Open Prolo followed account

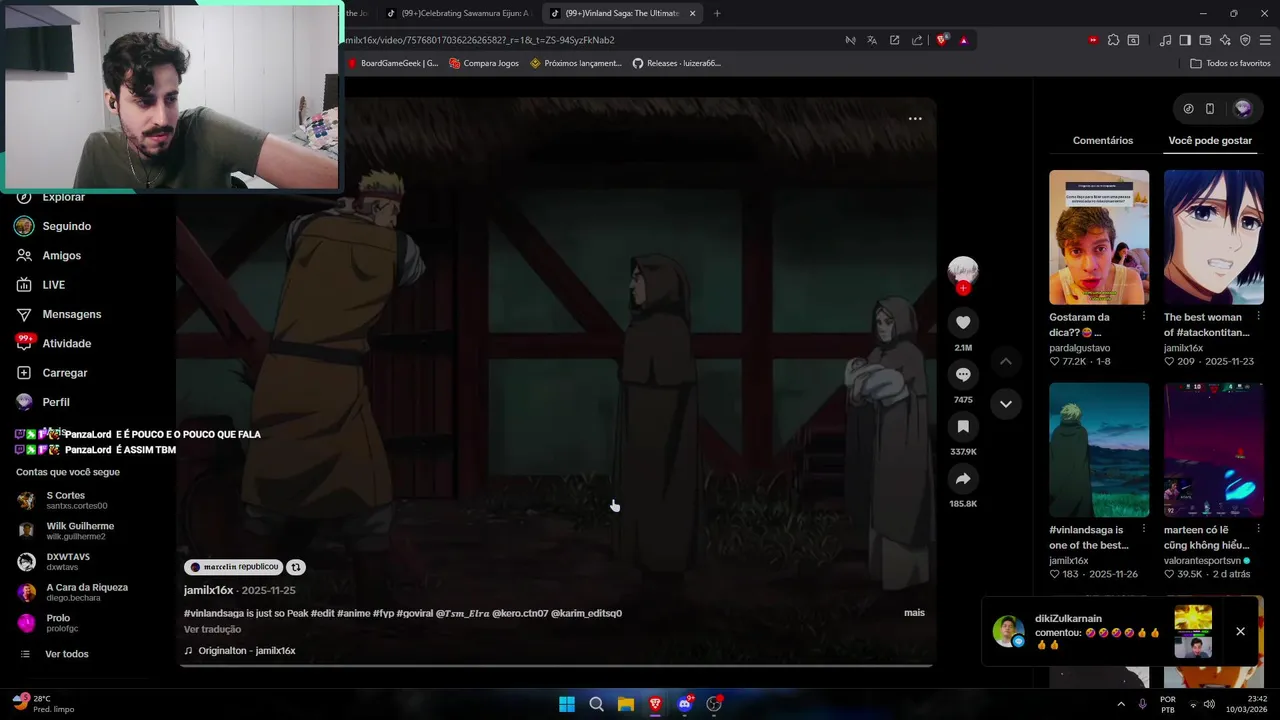click(x=58, y=623)
